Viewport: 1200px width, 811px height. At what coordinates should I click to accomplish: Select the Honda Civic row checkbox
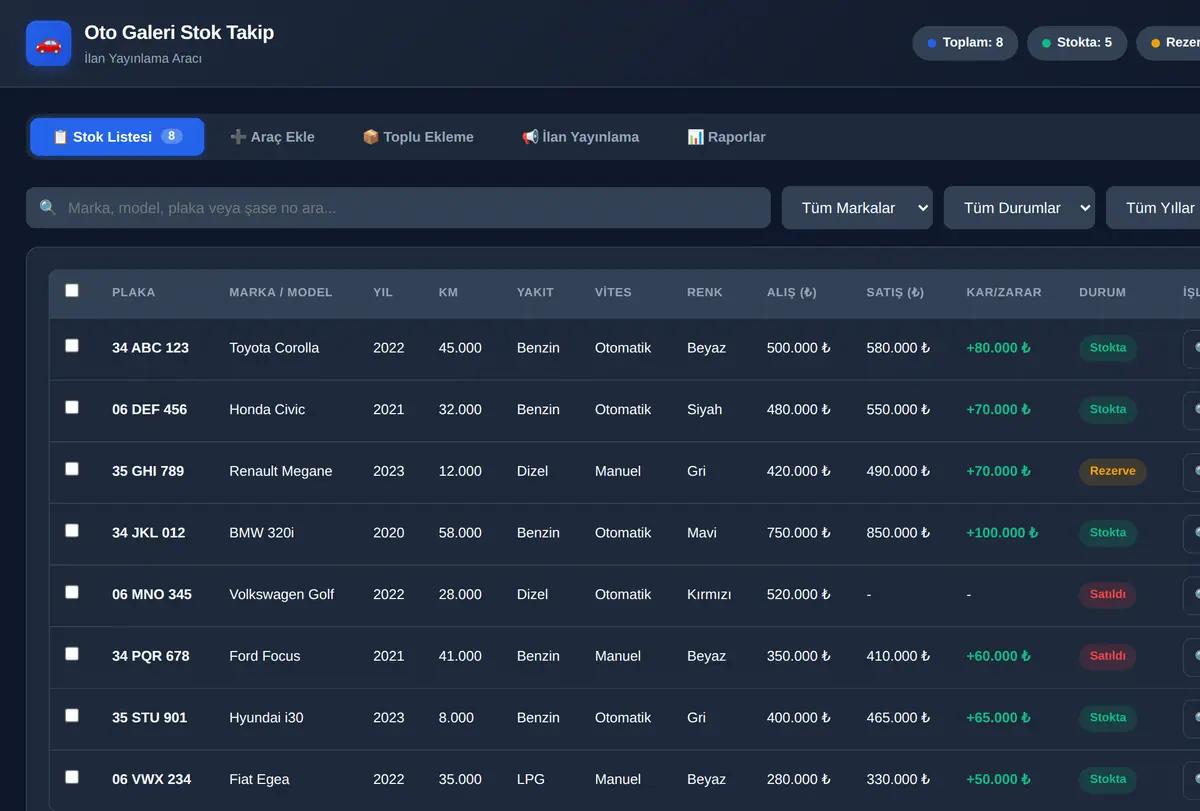72,408
